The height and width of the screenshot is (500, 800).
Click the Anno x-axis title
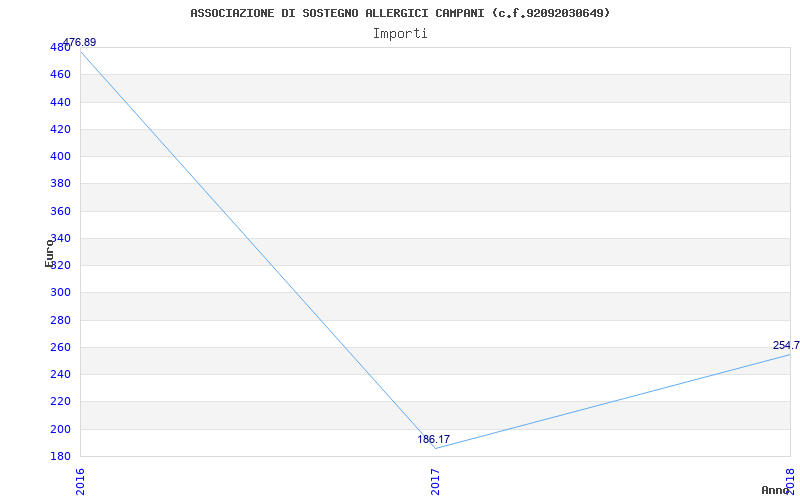775,490
